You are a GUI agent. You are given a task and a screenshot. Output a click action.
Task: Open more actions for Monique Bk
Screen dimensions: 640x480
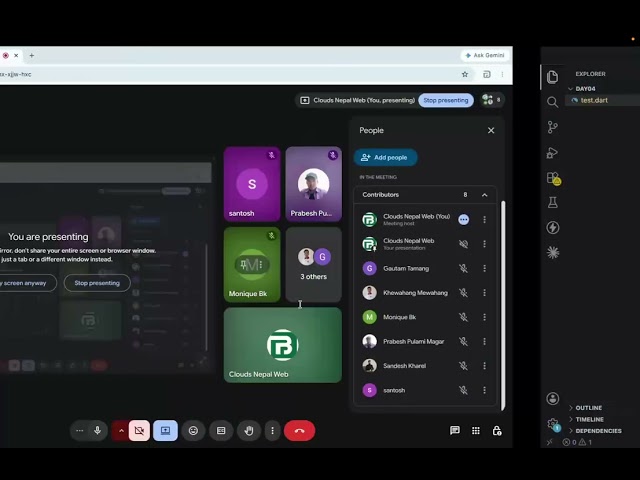tap(484, 317)
